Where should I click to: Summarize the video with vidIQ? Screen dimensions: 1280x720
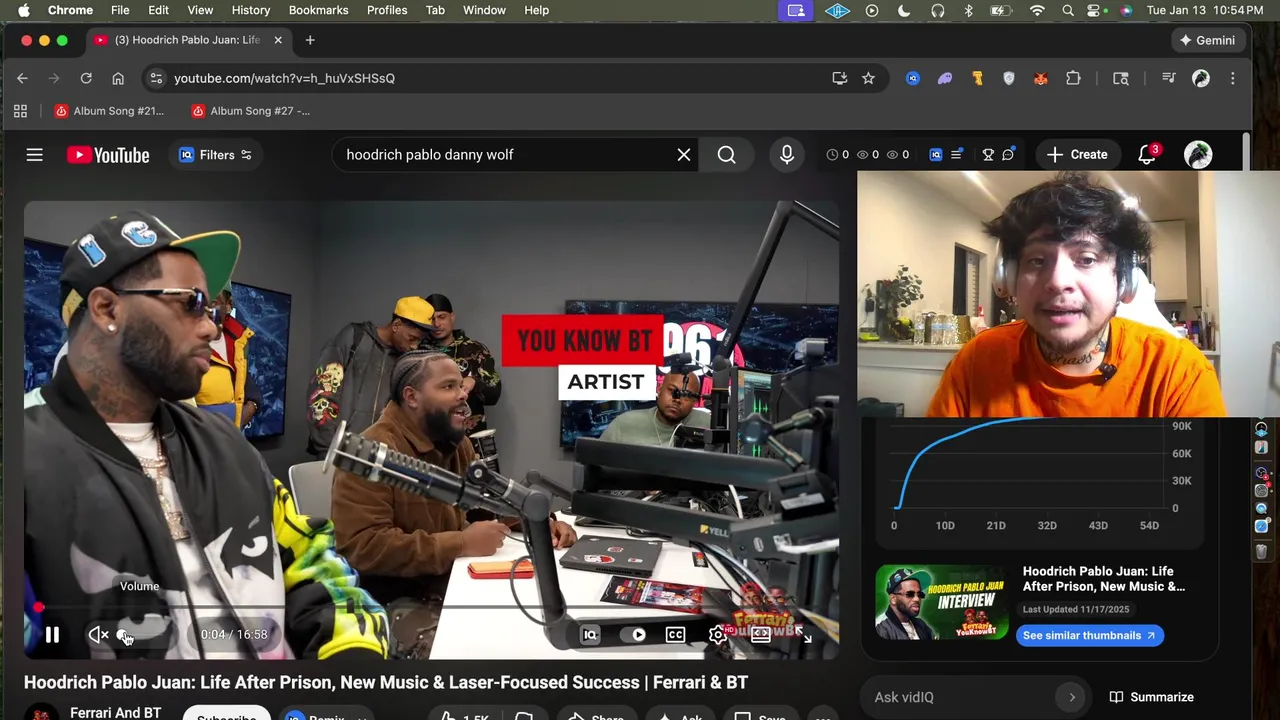coord(1151,697)
